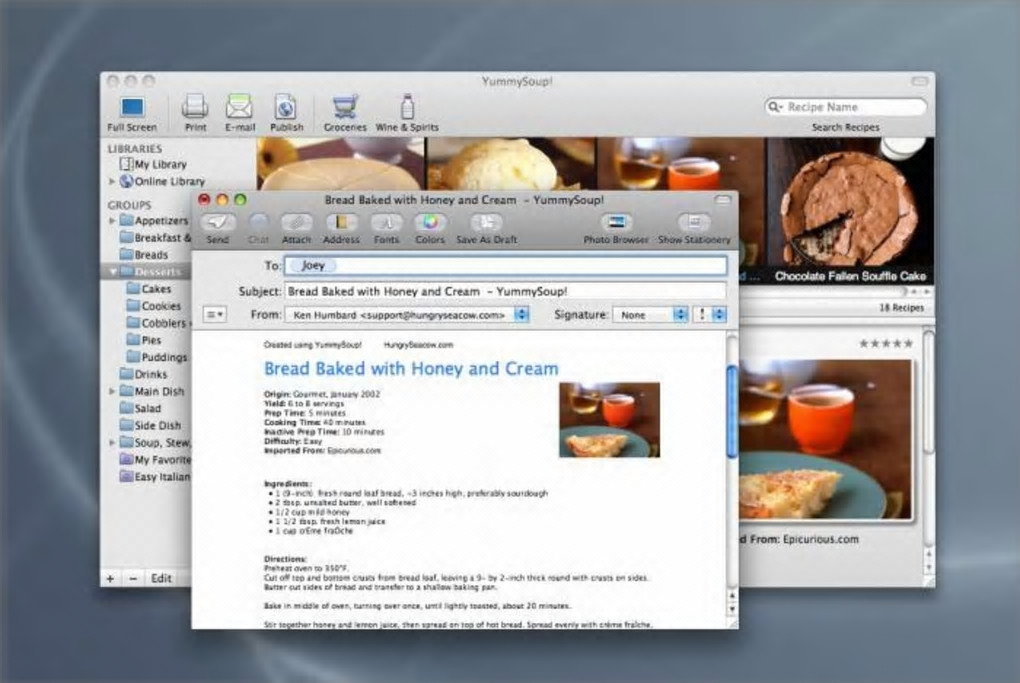Click the YummySoup toolbar toggle pill button

919,81
